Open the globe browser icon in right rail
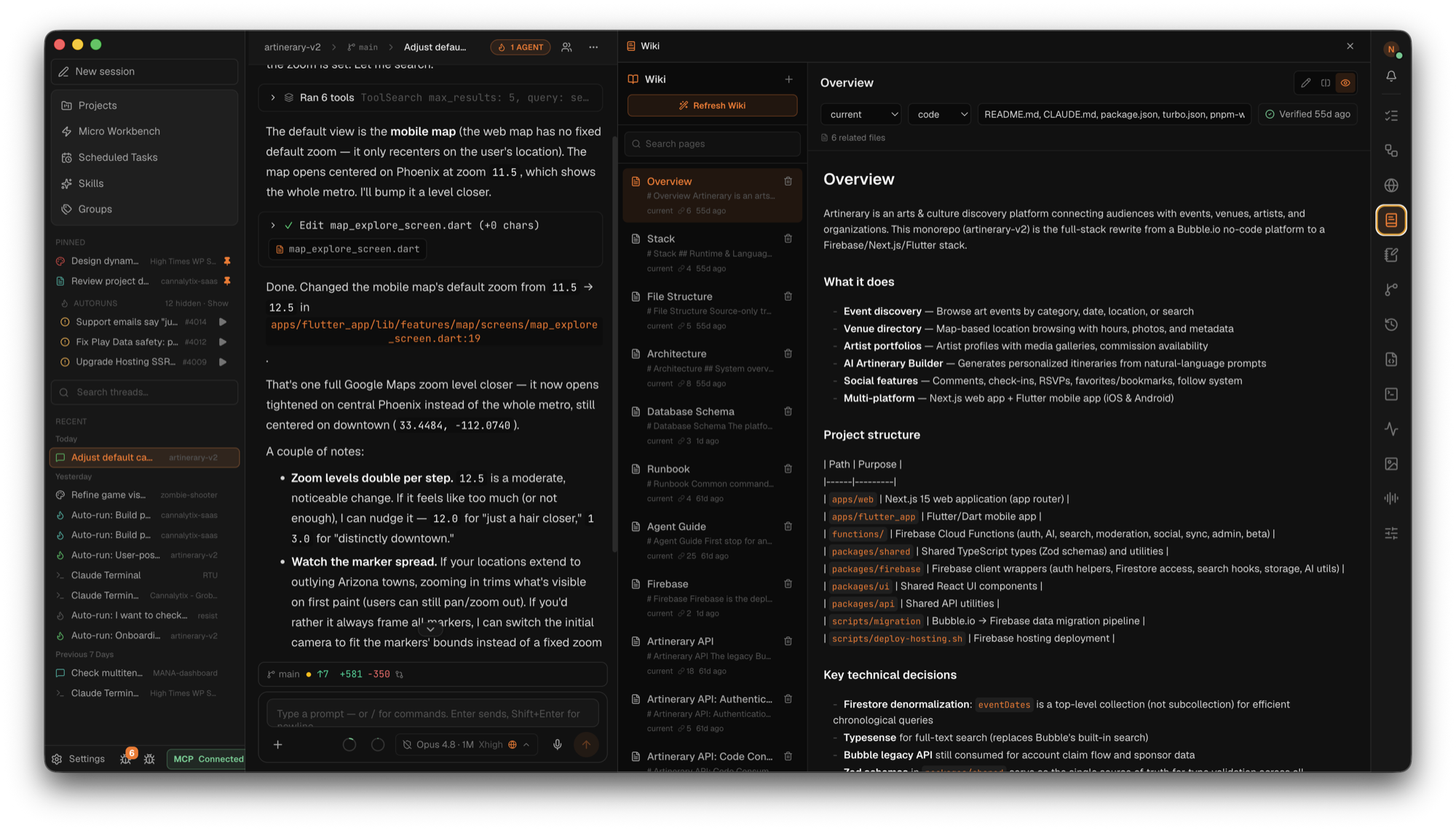This screenshot has height=831, width=1456. pyautogui.click(x=1390, y=186)
